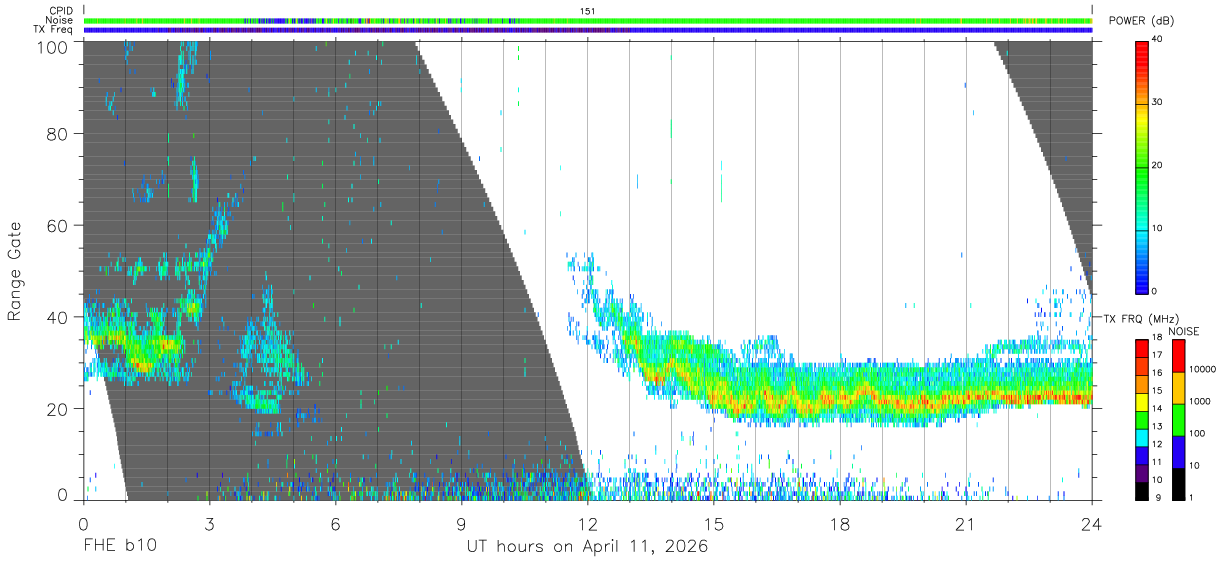
Task: Click the CPID value '151'
Action: tap(588, 11)
